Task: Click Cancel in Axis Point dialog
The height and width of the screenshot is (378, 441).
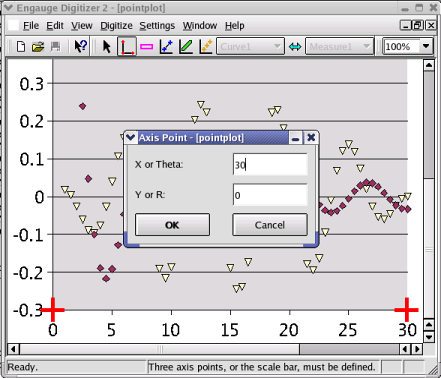Action: click(270, 225)
